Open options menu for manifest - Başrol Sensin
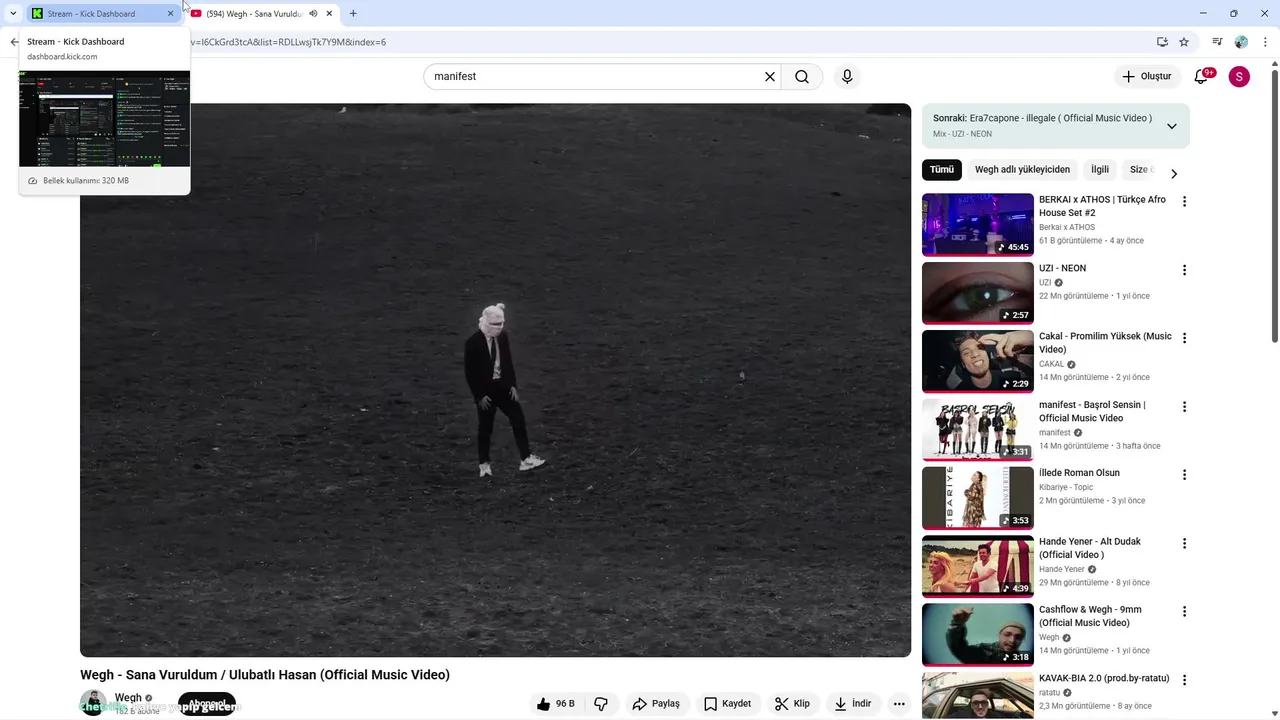 pyautogui.click(x=1184, y=407)
